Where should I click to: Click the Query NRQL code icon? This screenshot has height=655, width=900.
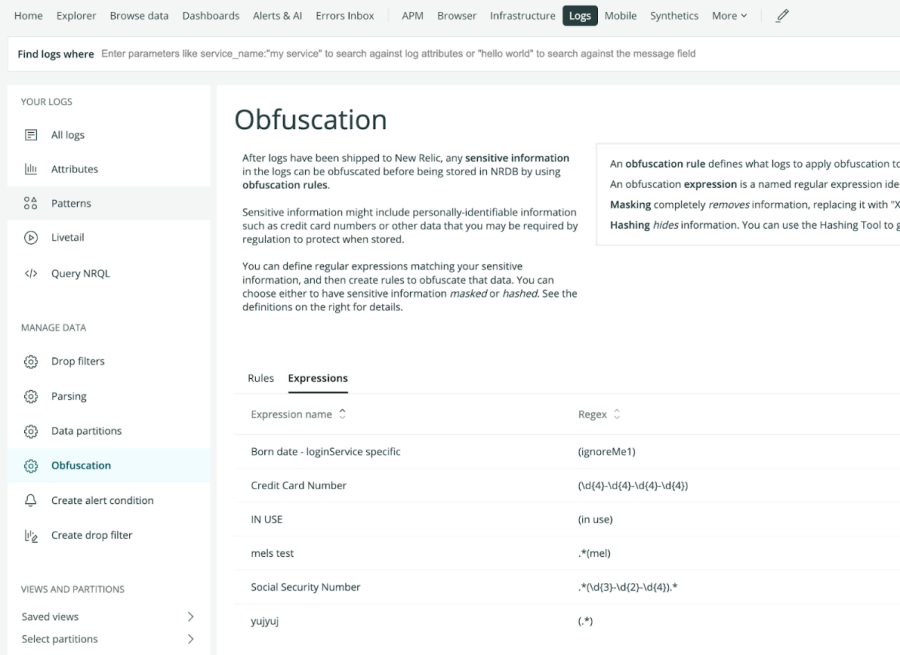pyautogui.click(x=31, y=273)
